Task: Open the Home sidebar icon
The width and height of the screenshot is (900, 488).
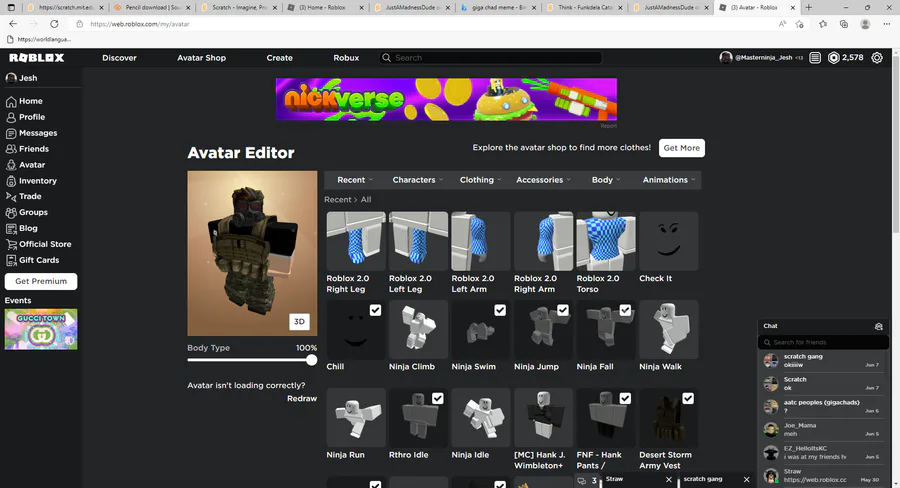Action: pyautogui.click(x=11, y=102)
